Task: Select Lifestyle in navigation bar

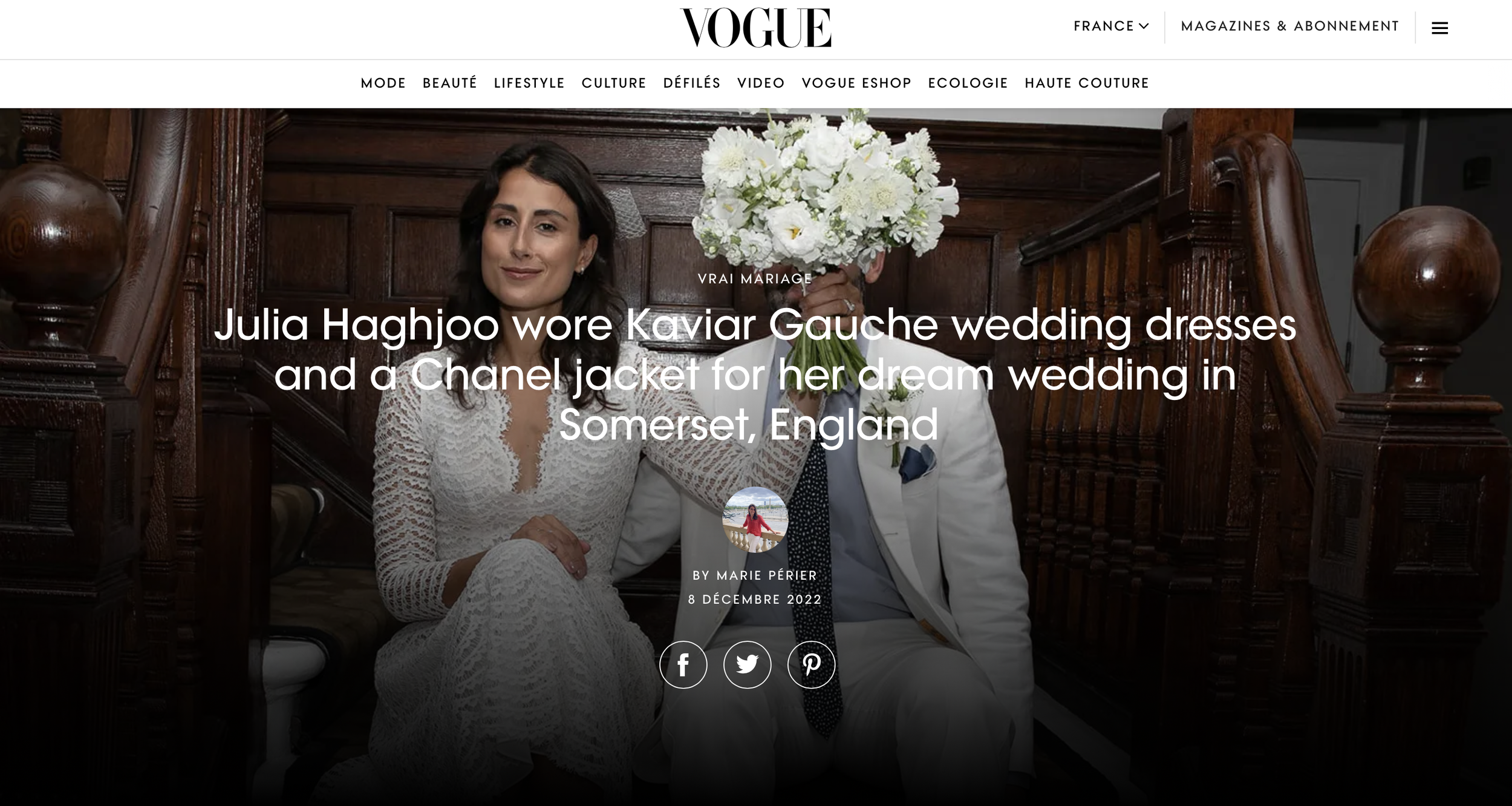Action: pos(529,83)
